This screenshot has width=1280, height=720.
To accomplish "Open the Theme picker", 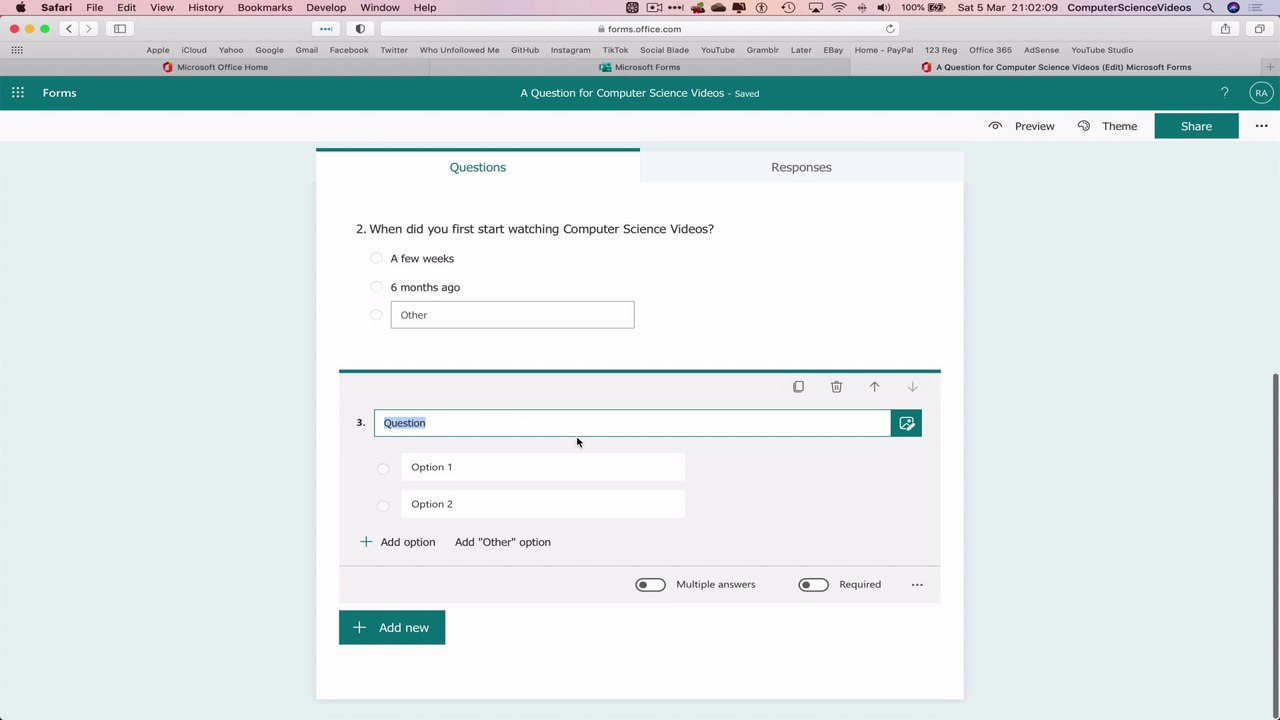I will (1108, 126).
